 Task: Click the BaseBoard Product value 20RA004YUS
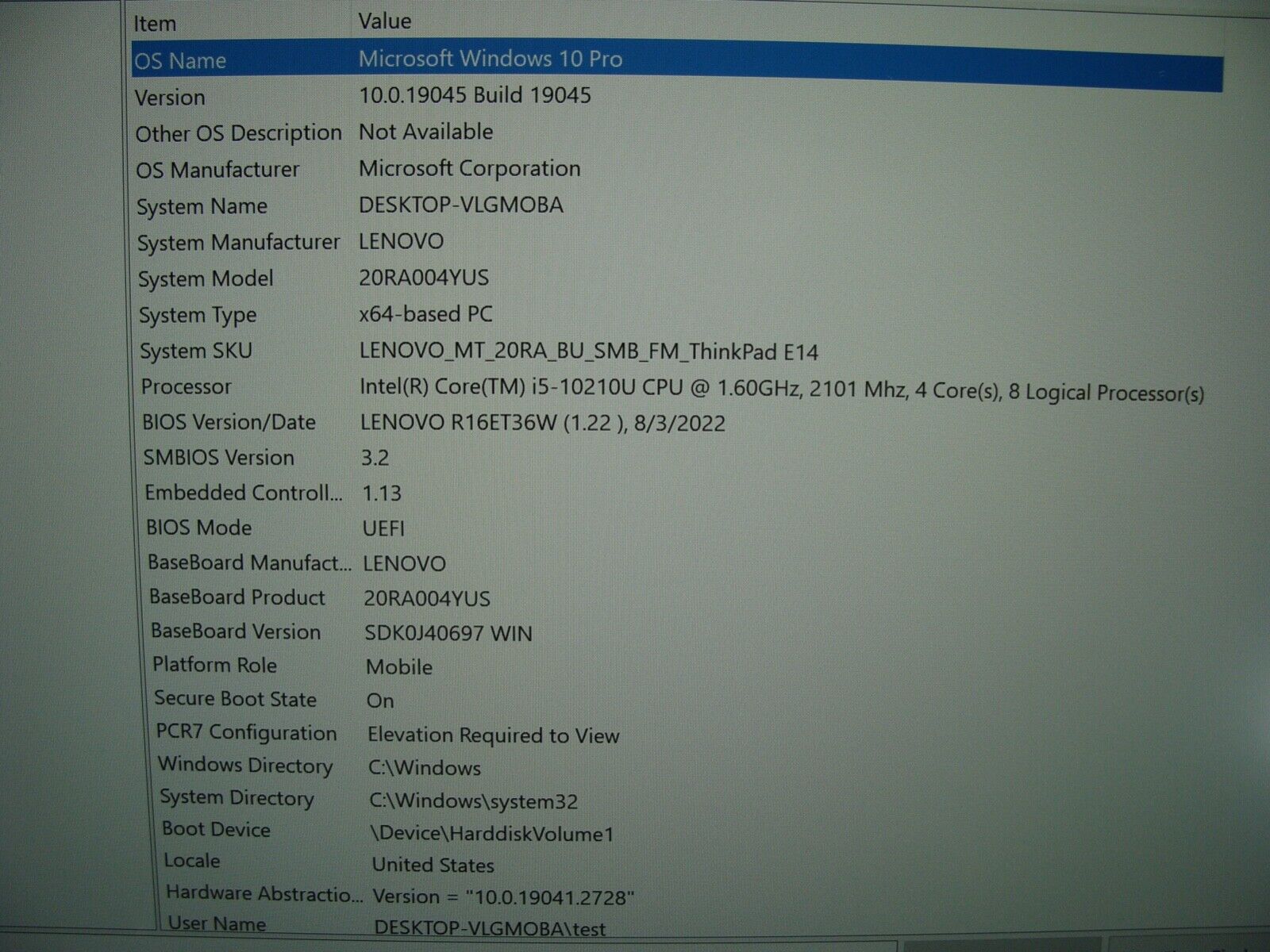tap(427, 599)
